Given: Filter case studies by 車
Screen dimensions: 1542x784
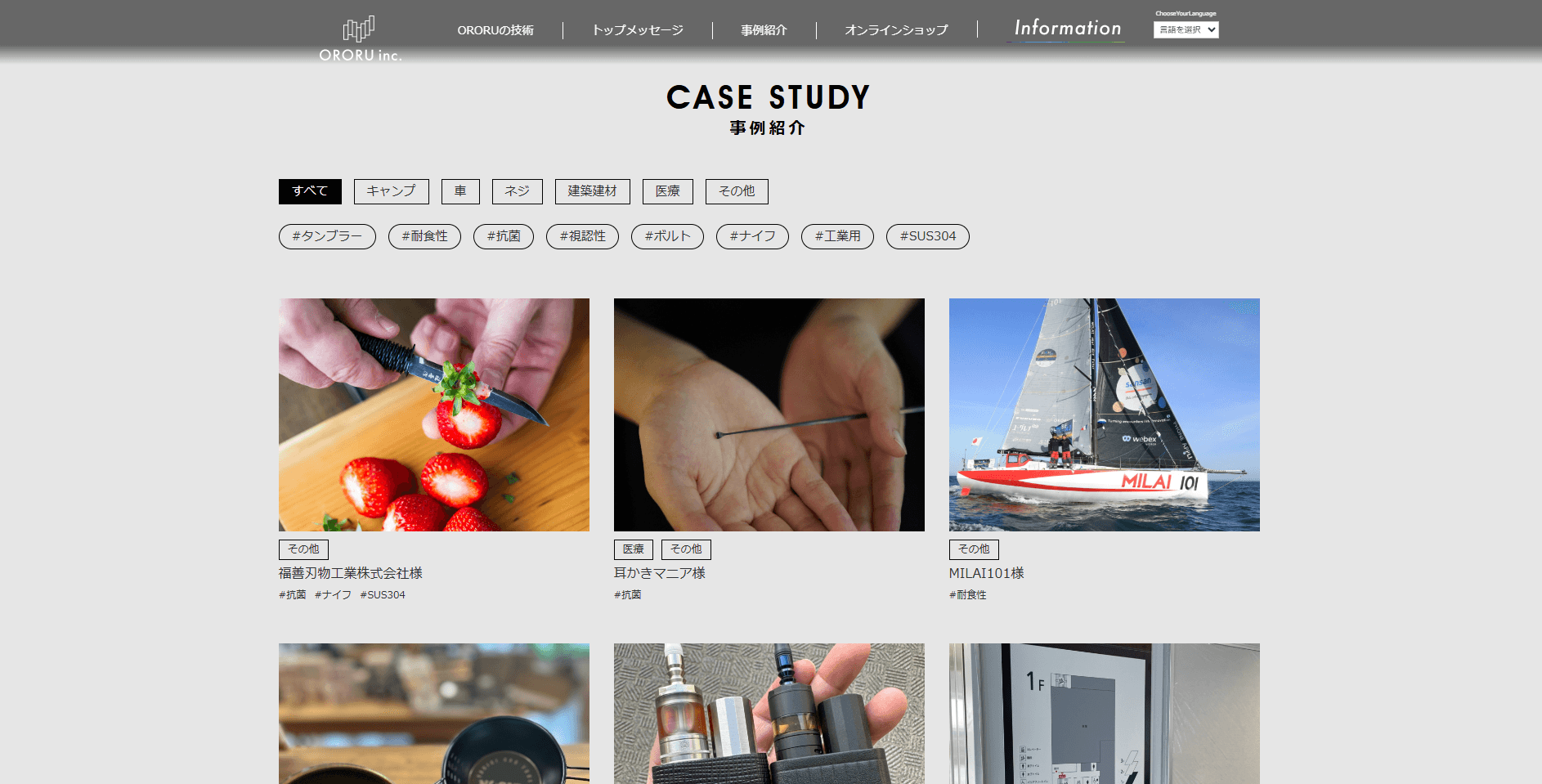Looking at the screenshot, I should pos(460,191).
